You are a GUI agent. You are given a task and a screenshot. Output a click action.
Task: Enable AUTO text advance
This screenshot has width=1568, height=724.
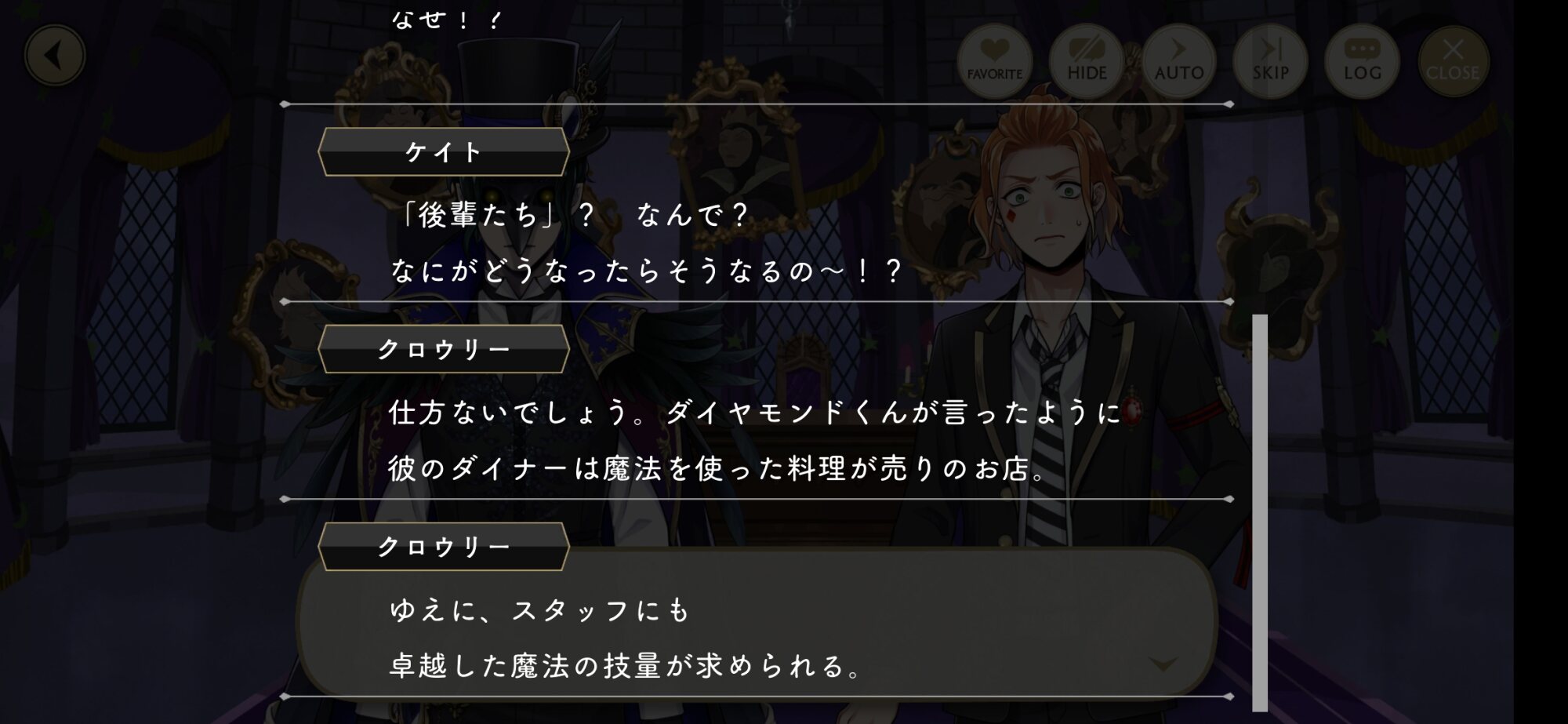click(x=1178, y=60)
